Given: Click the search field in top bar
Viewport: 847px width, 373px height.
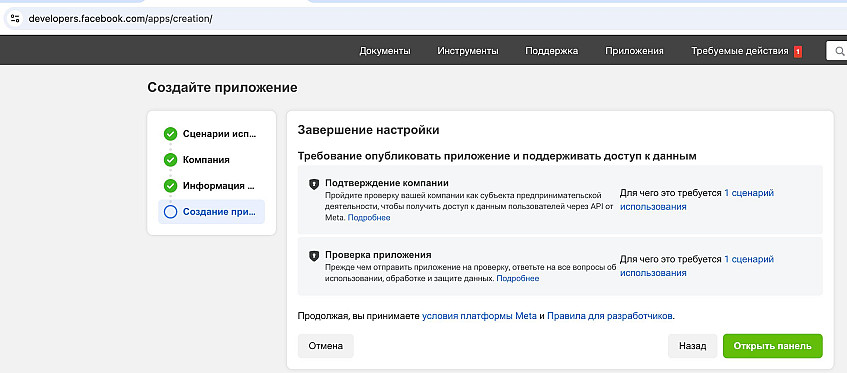Looking at the screenshot, I should 837,51.
